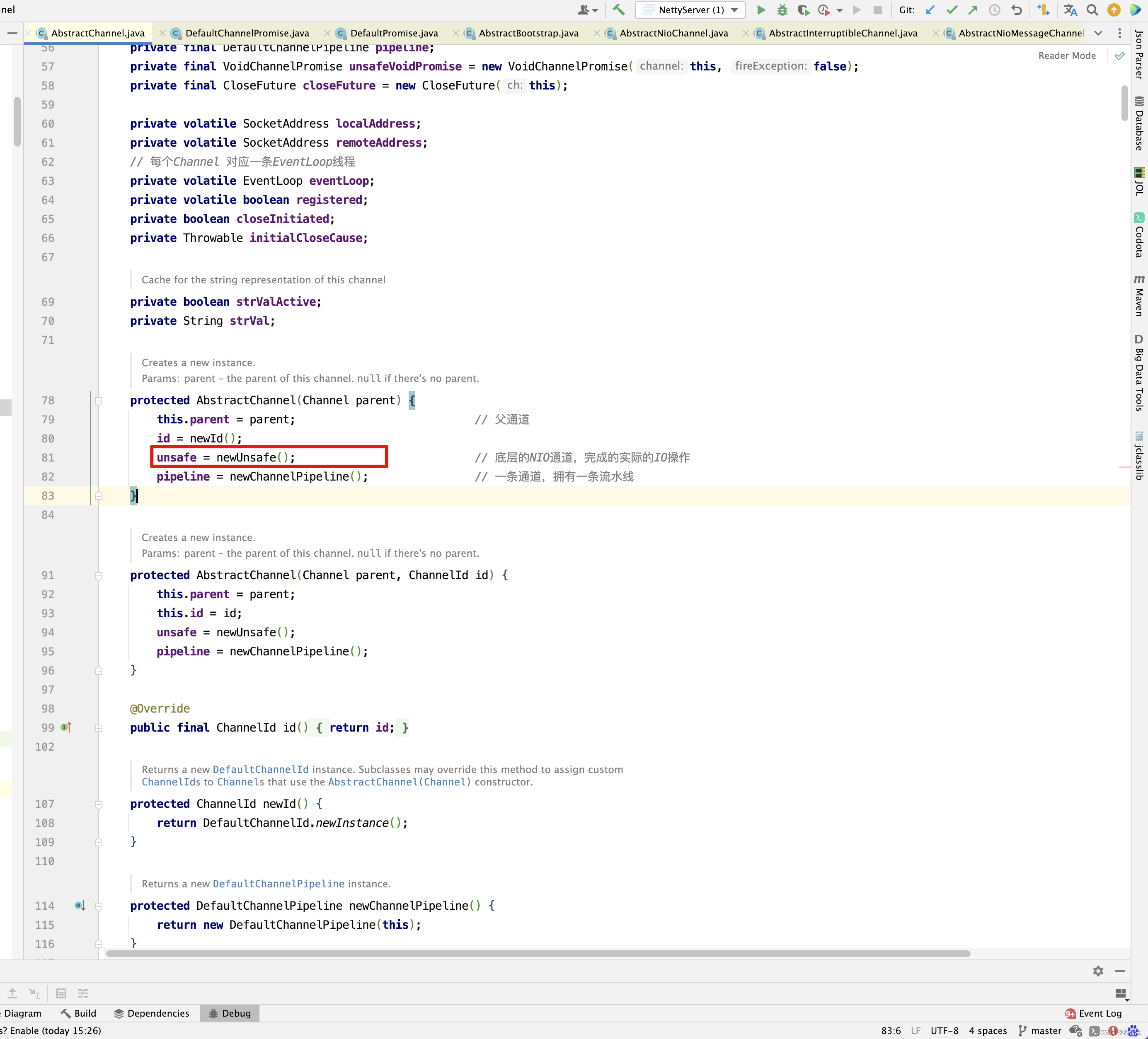Start debugging with the bug icon
Viewport: 1148px width, 1039px height.
click(x=782, y=10)
